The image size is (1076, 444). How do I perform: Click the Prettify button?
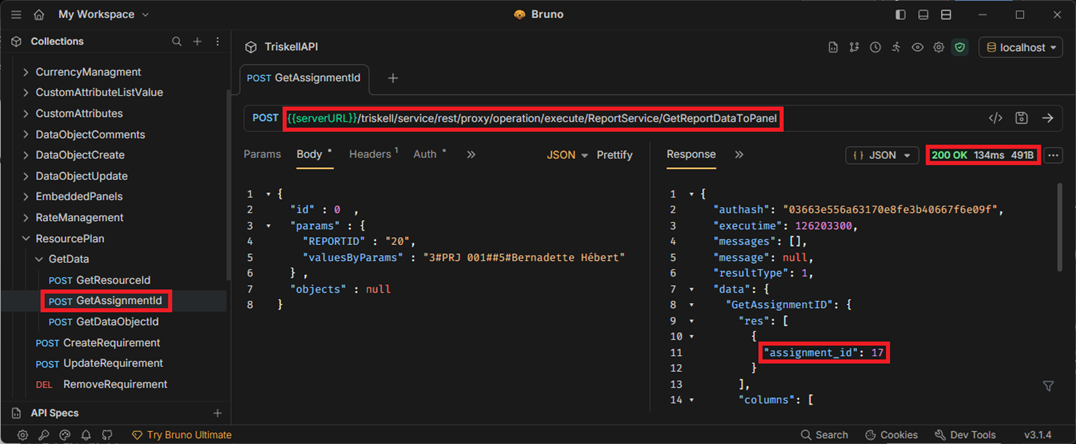coord(614,155)
